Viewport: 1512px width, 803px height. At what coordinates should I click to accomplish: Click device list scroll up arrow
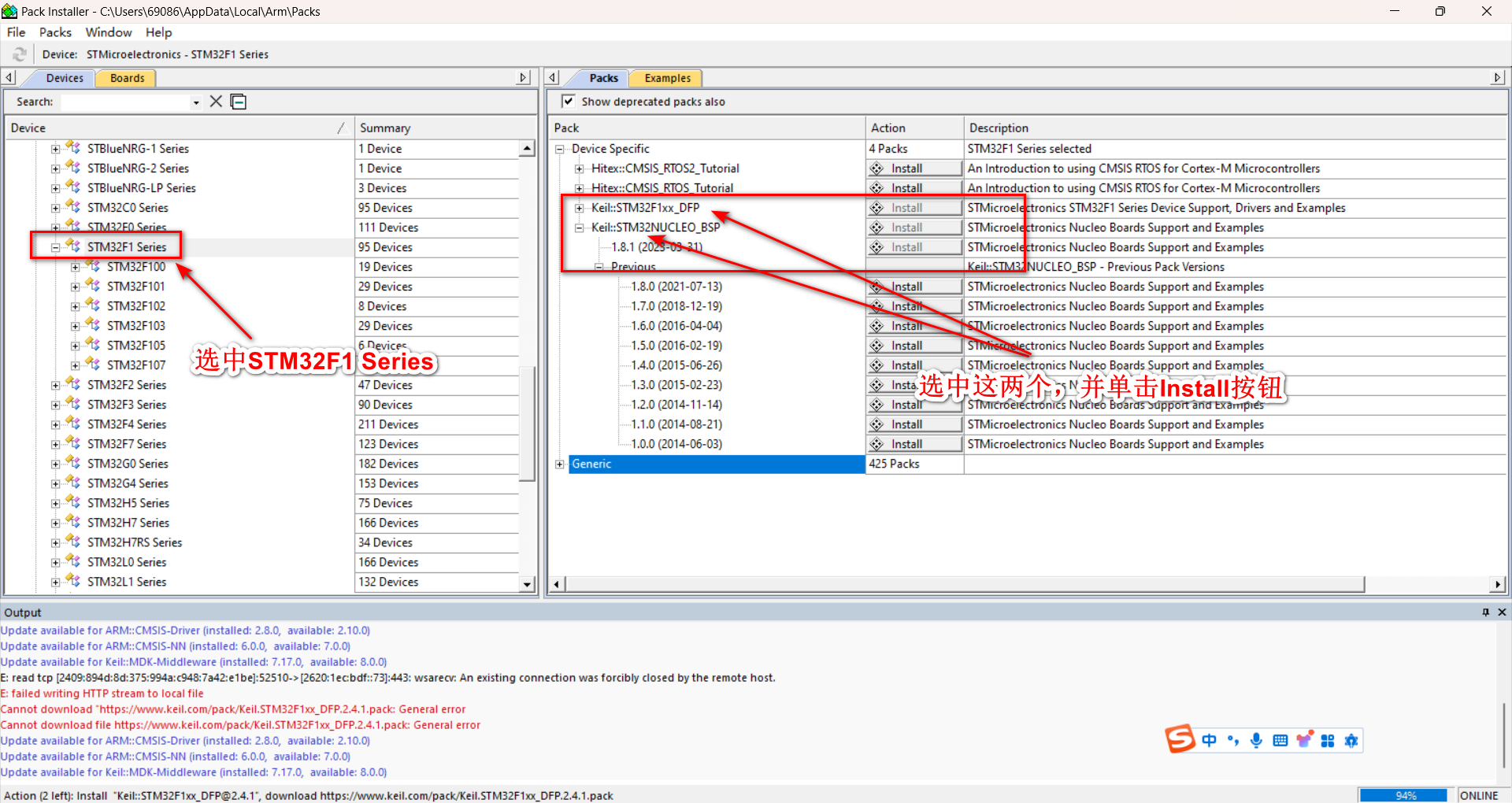pos(527,149)
